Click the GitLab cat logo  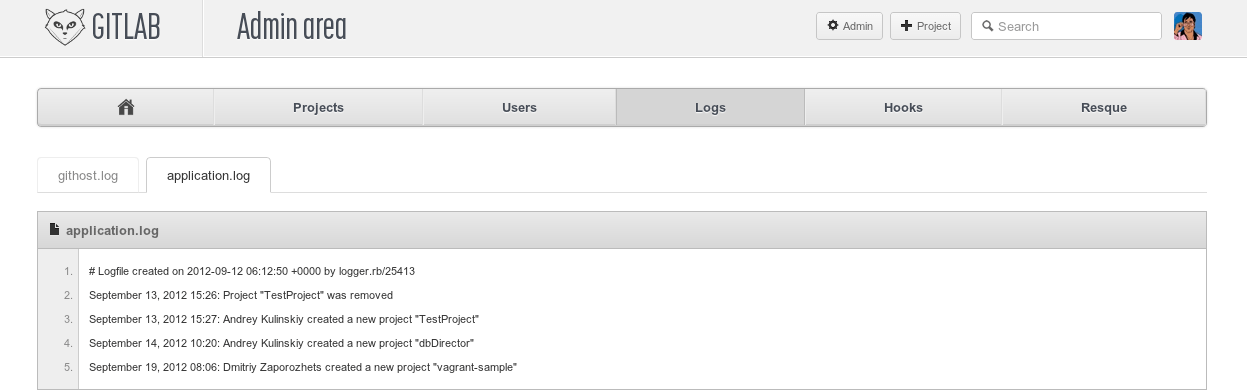pos(64,27)
